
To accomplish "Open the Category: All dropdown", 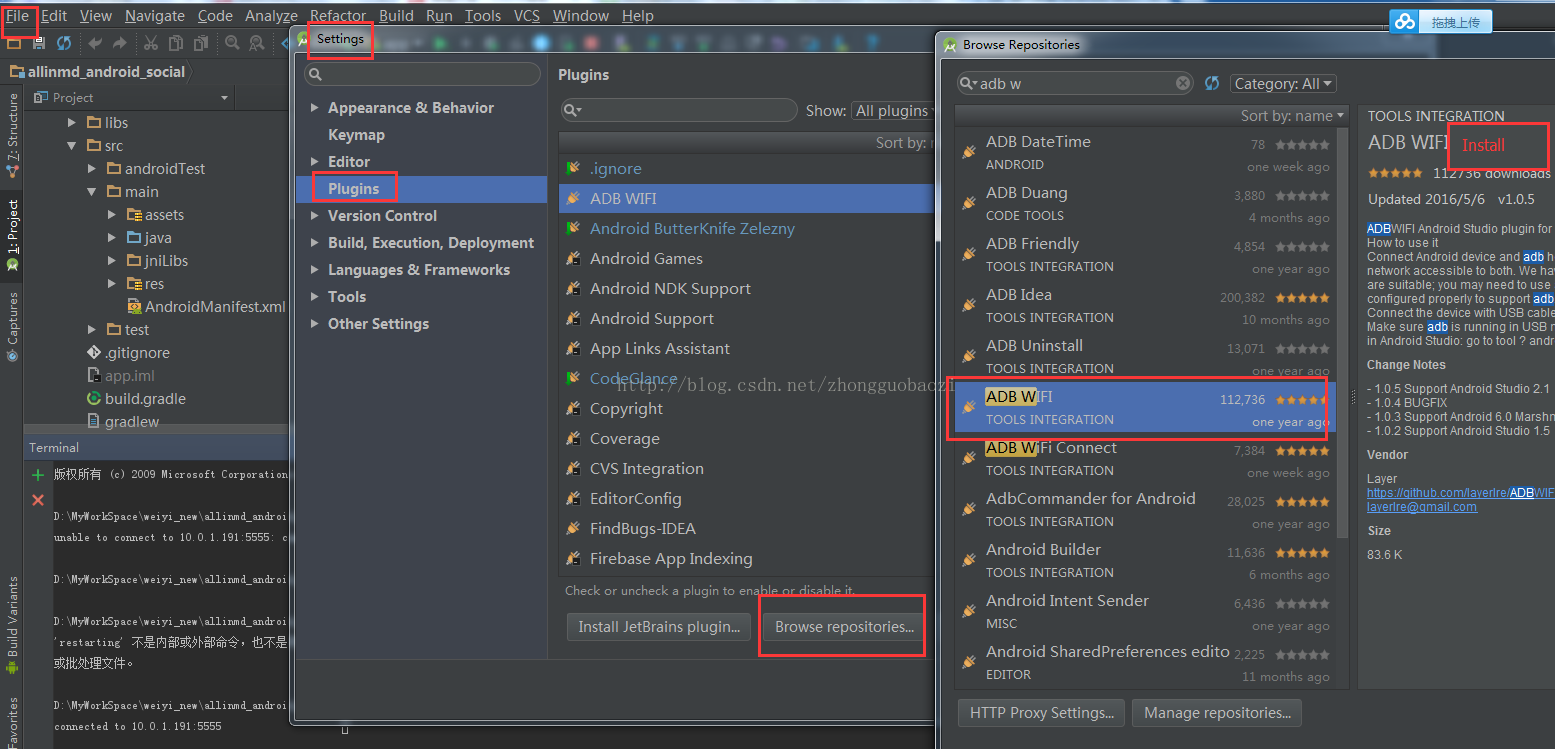I will click(x=1283, y=84).
